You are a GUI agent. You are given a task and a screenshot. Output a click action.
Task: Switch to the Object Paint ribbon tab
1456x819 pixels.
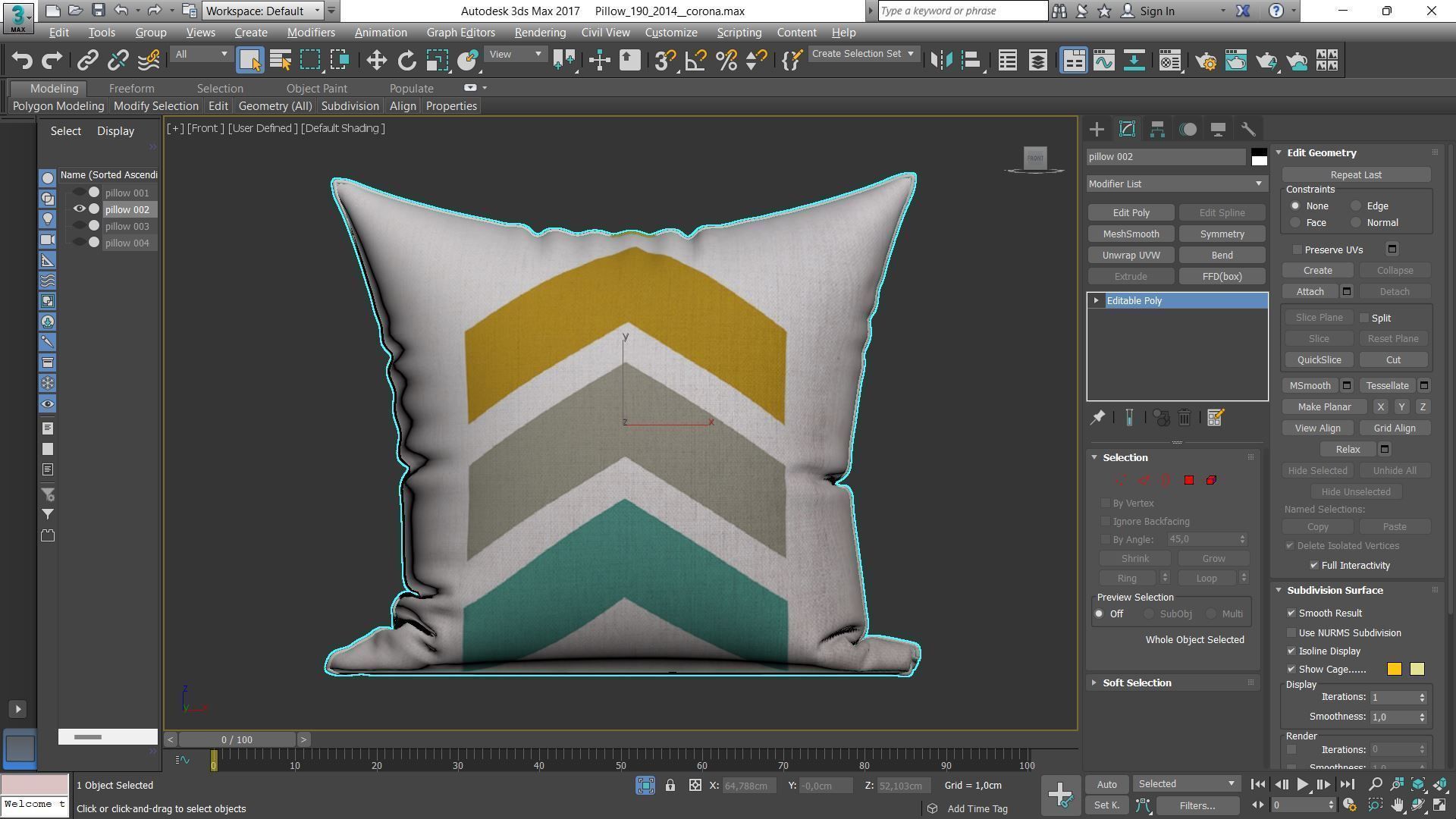[x=316, y=89]
